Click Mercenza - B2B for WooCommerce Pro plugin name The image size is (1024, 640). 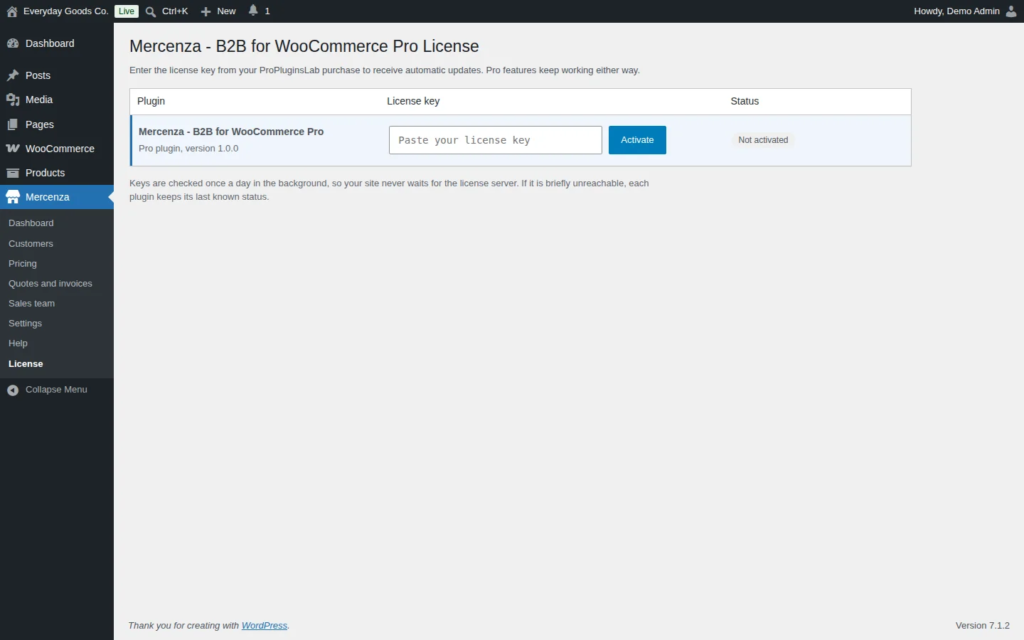click(x=231, y=131)
